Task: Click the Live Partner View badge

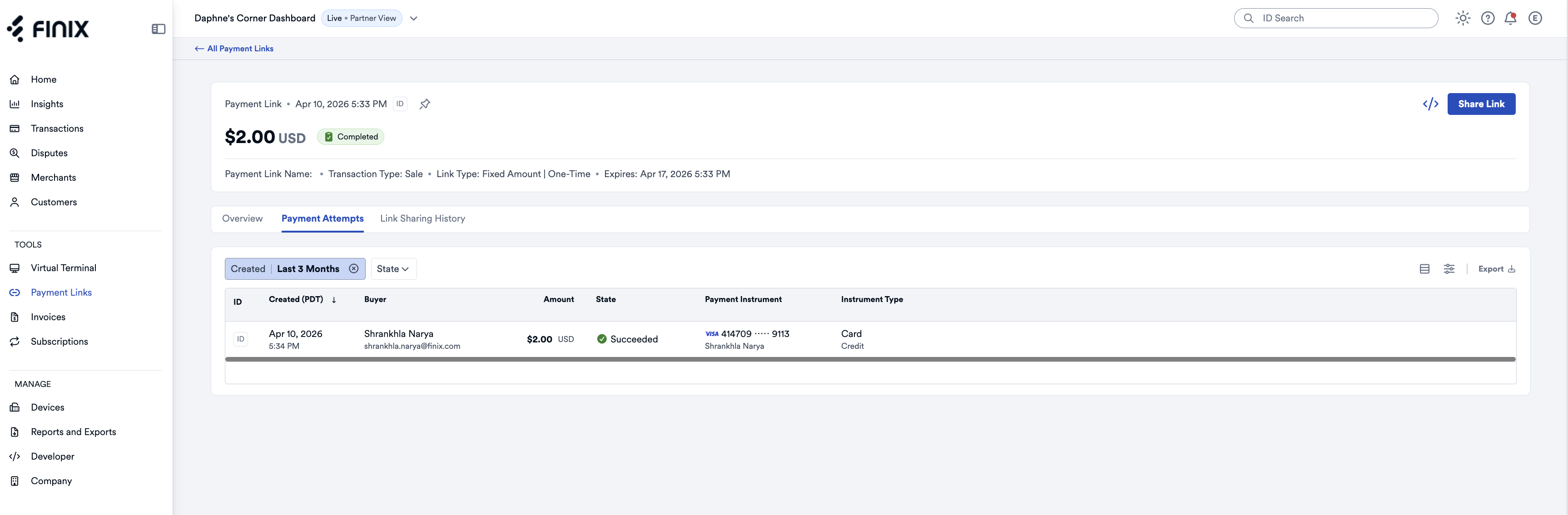Action: [x=362, y=18]
